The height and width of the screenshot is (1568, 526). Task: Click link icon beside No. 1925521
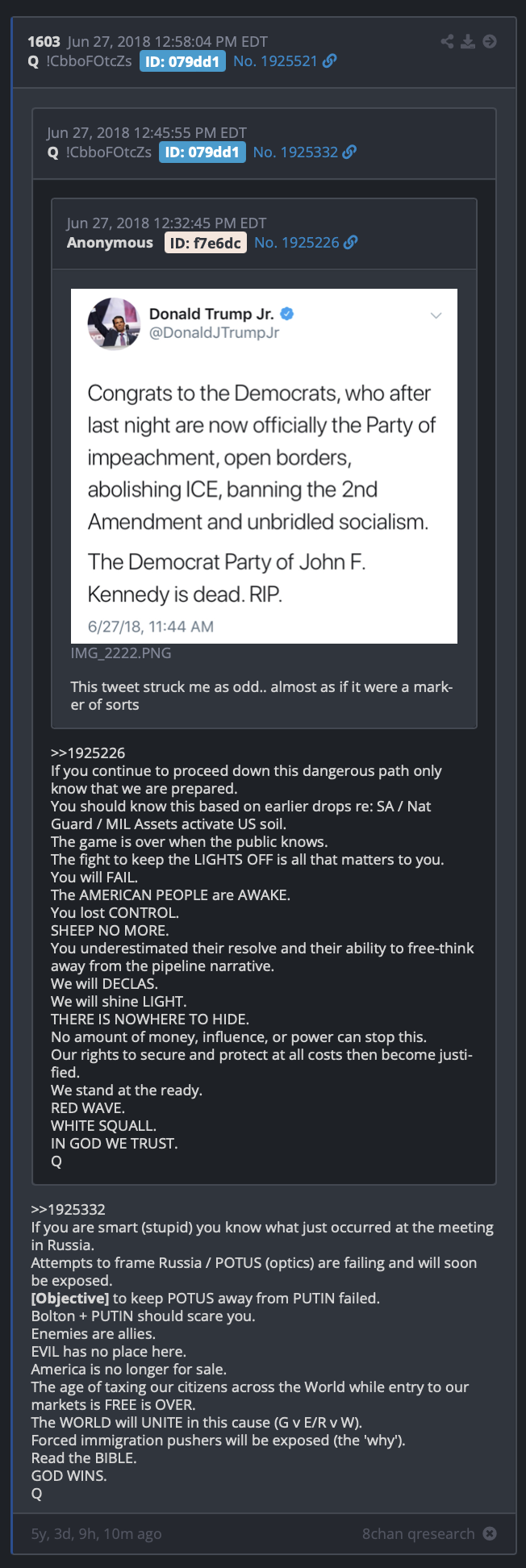pyautogui.click(x=330, y=61)
